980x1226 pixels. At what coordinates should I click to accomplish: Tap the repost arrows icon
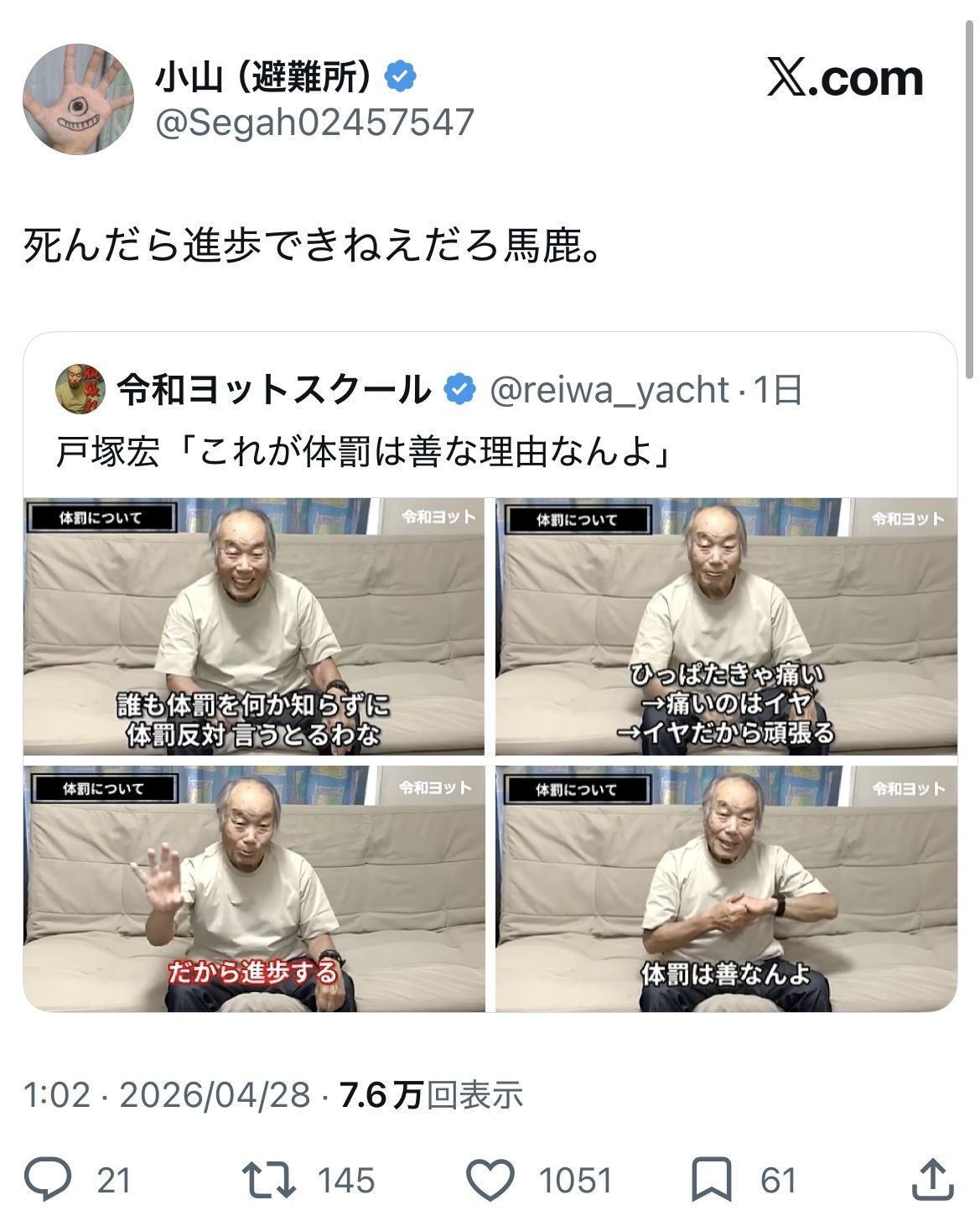tap(268, 1179)
